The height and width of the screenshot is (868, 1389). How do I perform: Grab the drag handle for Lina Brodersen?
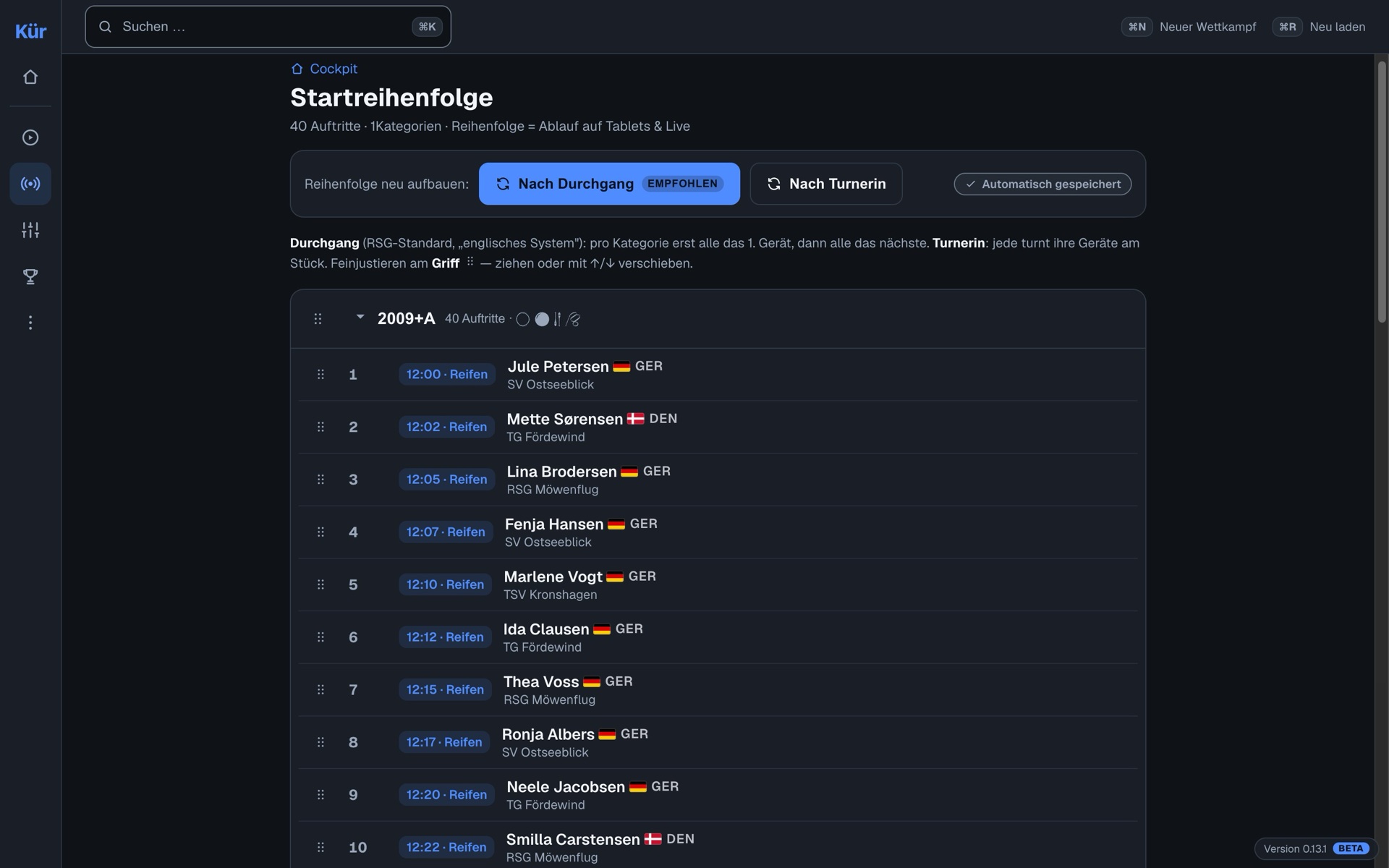[x=320, y=480]
